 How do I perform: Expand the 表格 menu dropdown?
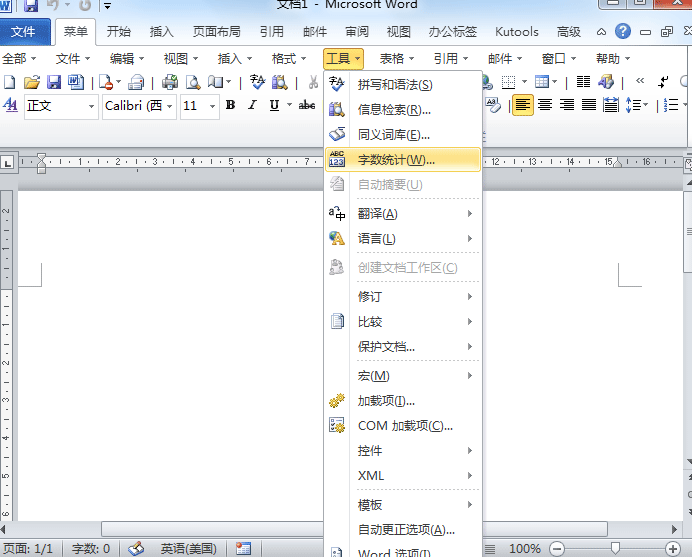pos(396,58)
